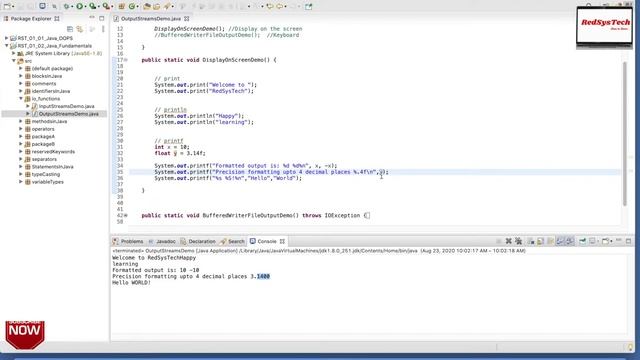Screen dimensions: 640x360
Task: Click Open Console icon in Console toolbar
Action: click(606, 241)
